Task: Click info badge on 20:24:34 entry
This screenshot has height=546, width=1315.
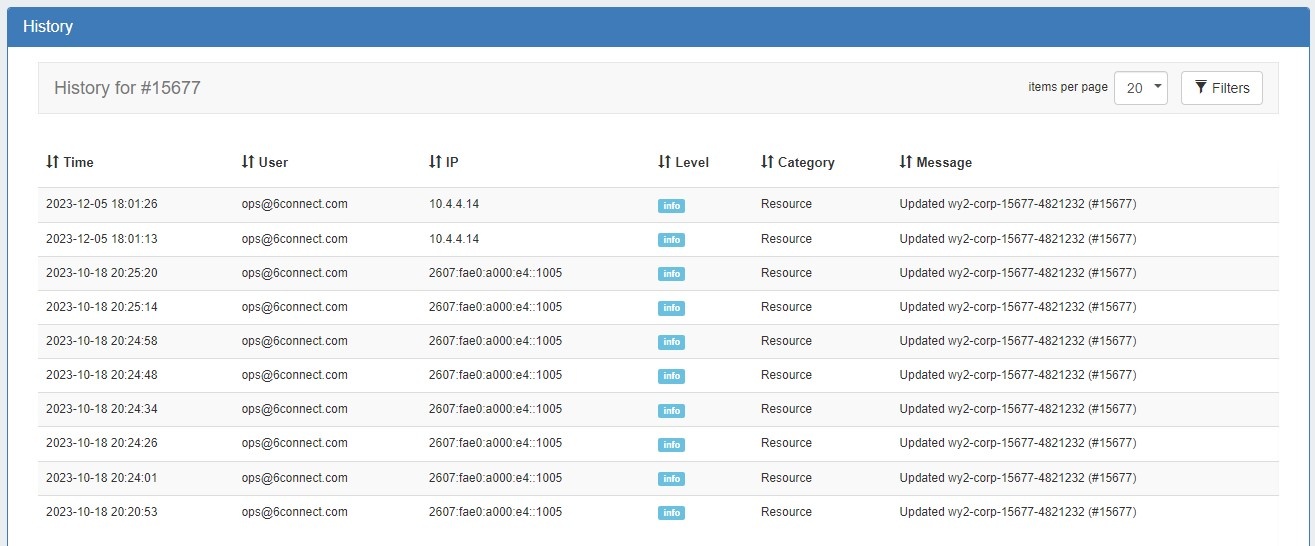Action: (671, 410)
